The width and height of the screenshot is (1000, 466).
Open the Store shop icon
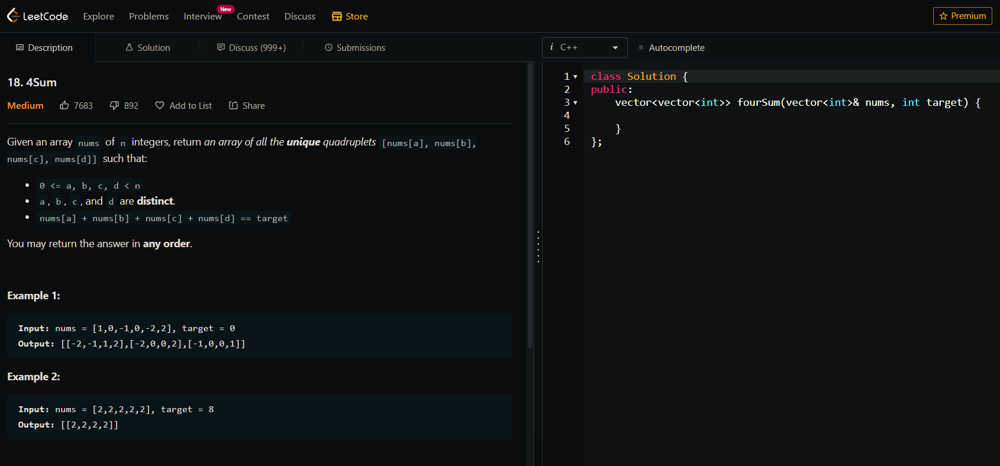337,16
